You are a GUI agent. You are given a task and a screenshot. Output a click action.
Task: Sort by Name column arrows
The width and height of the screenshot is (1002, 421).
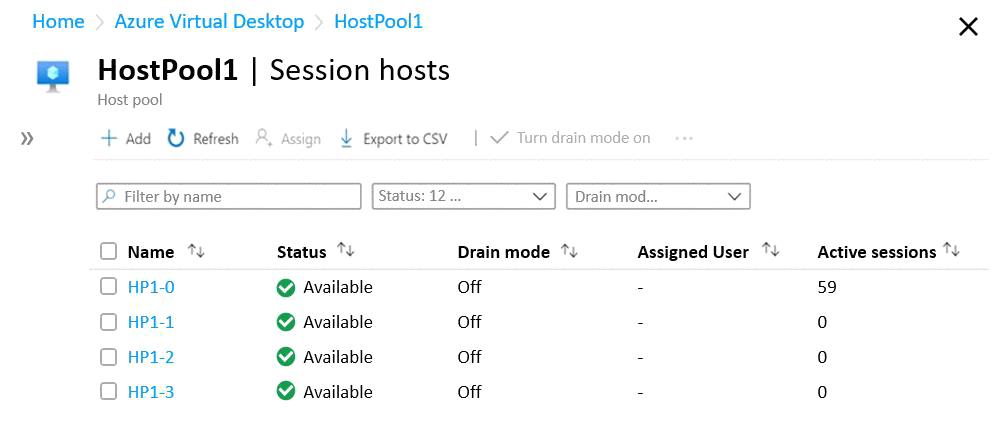pos(196,251)
